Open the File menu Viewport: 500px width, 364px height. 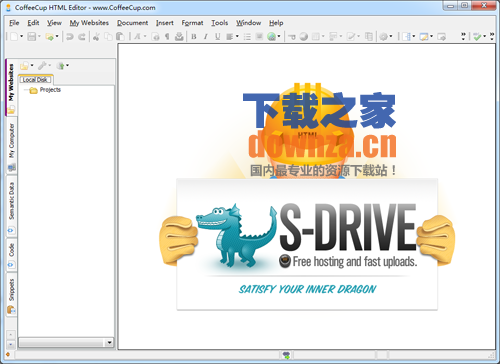pyautogui.click(x=14, y=23)
